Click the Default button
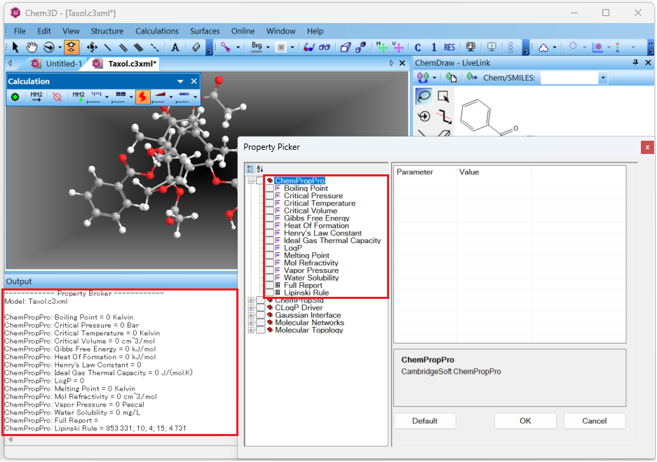The width and height of the screenshot is (657, 462). 425,421
